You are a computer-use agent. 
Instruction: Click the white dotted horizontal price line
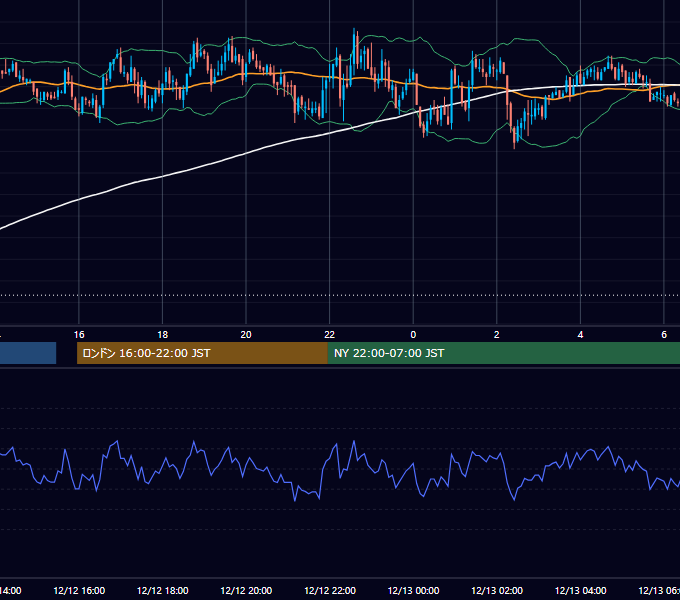click(340, 296)
